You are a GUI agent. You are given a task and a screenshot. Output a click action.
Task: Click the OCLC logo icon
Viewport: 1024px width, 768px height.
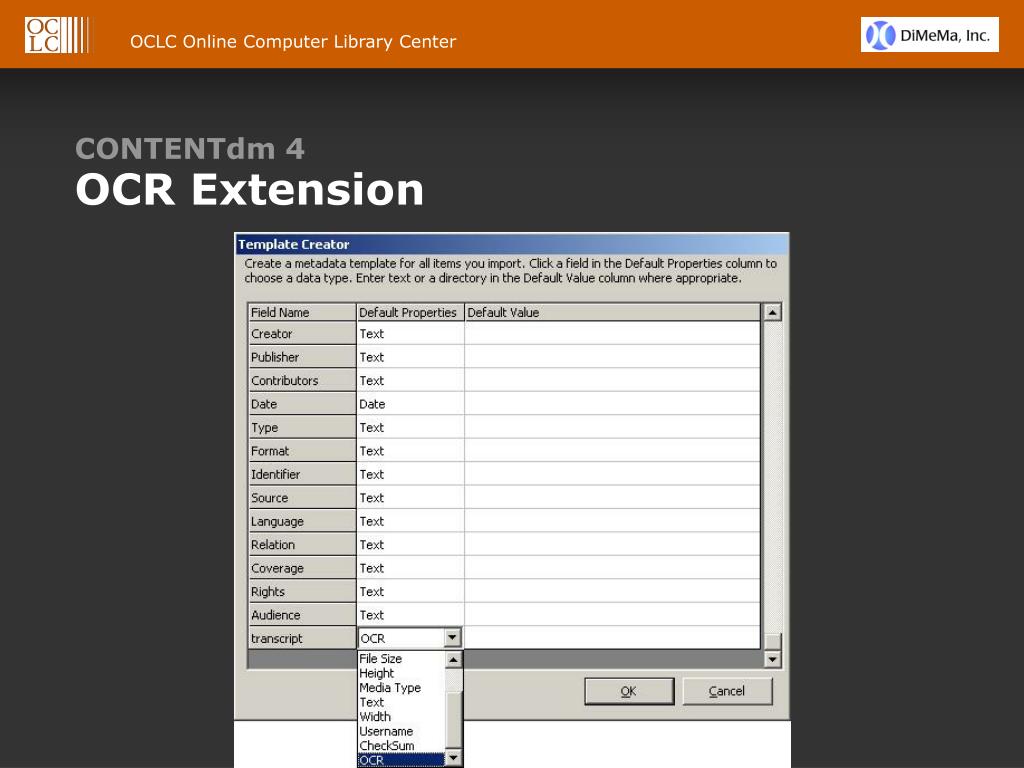(x=57, y=35)
